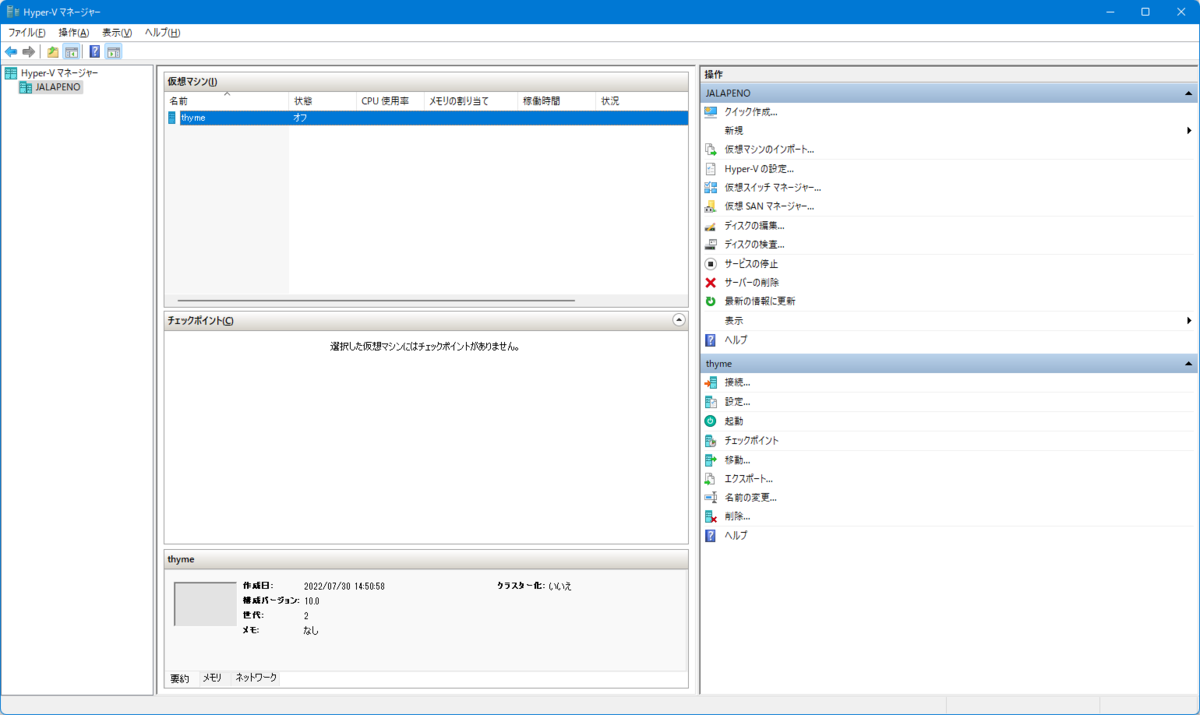Click the green 起動 power icon

point(711,421)
